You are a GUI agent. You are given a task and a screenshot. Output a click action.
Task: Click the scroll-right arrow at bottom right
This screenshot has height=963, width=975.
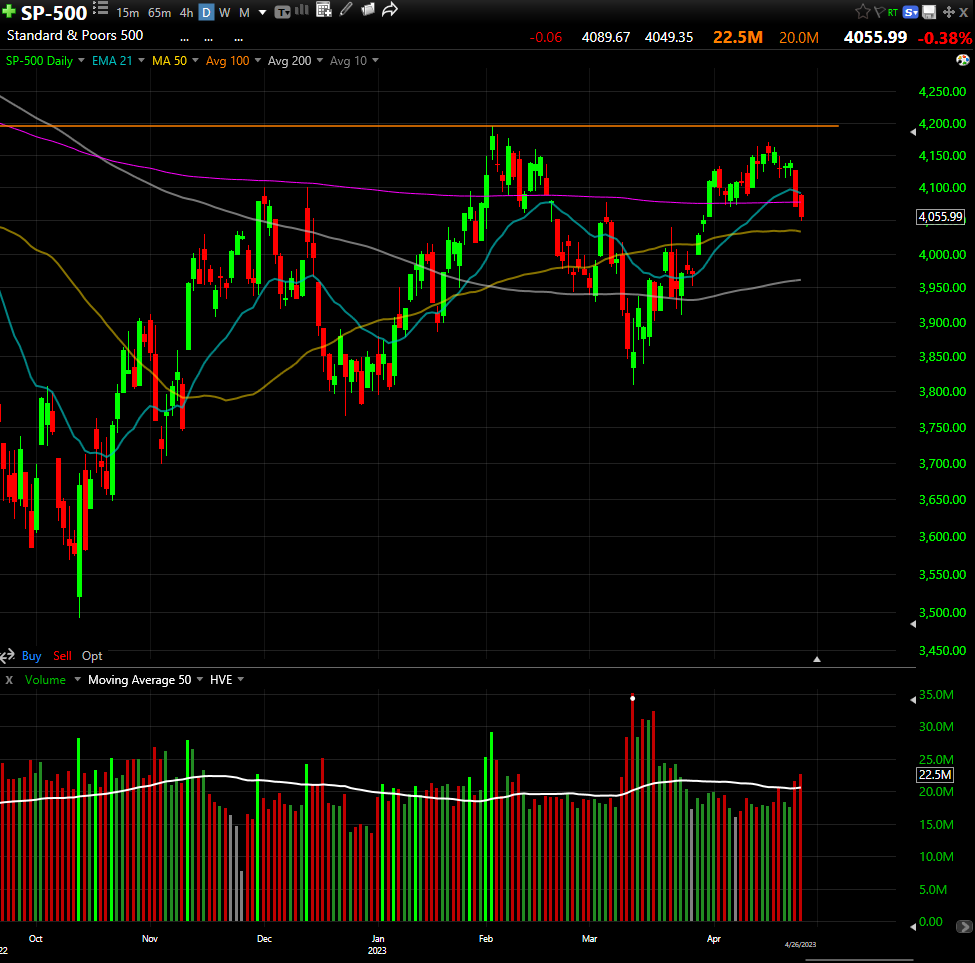coord(964,927)
